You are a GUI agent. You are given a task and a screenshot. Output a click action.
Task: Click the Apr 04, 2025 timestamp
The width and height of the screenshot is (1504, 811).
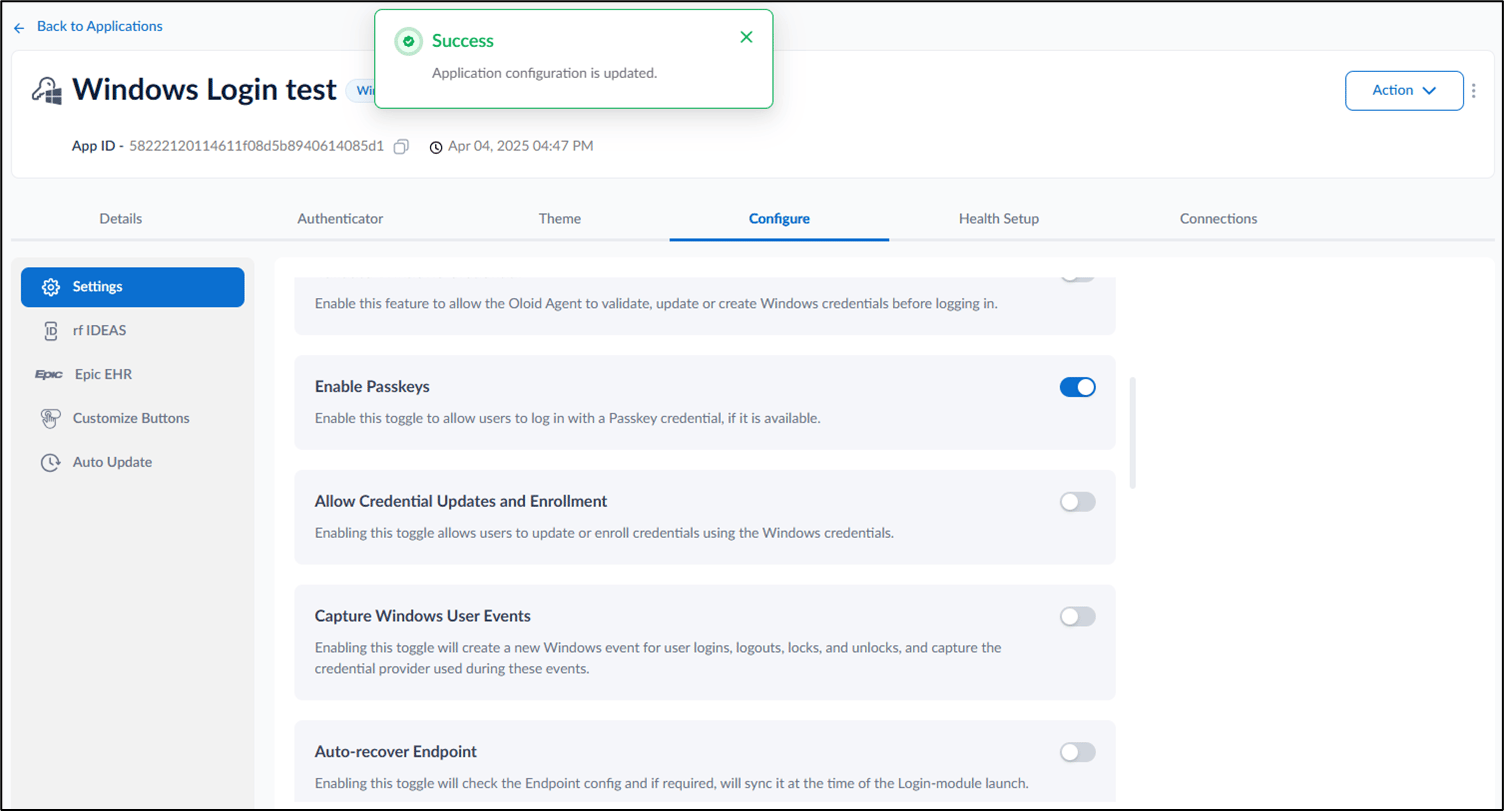click(521, 146)
